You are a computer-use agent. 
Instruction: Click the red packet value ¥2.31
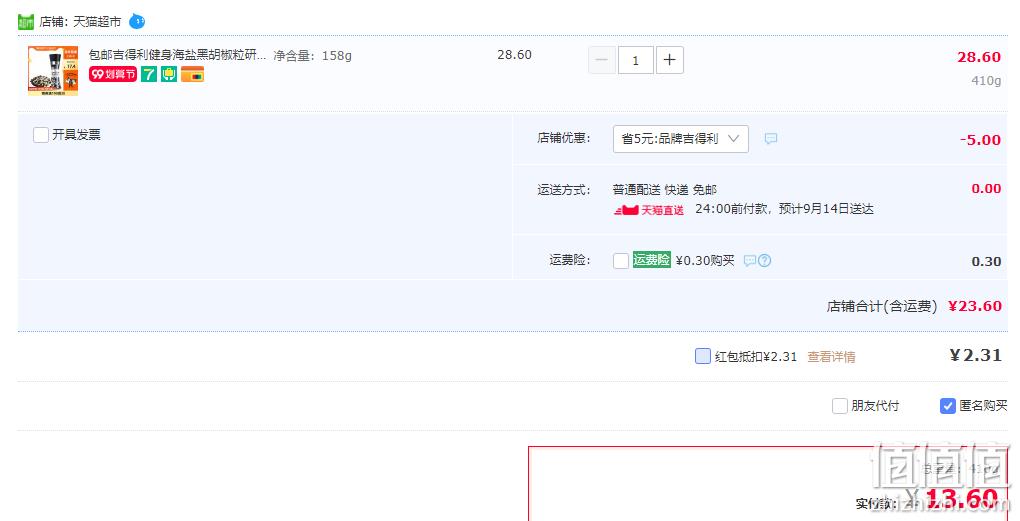pyautogui.click(x=975, y=355)
